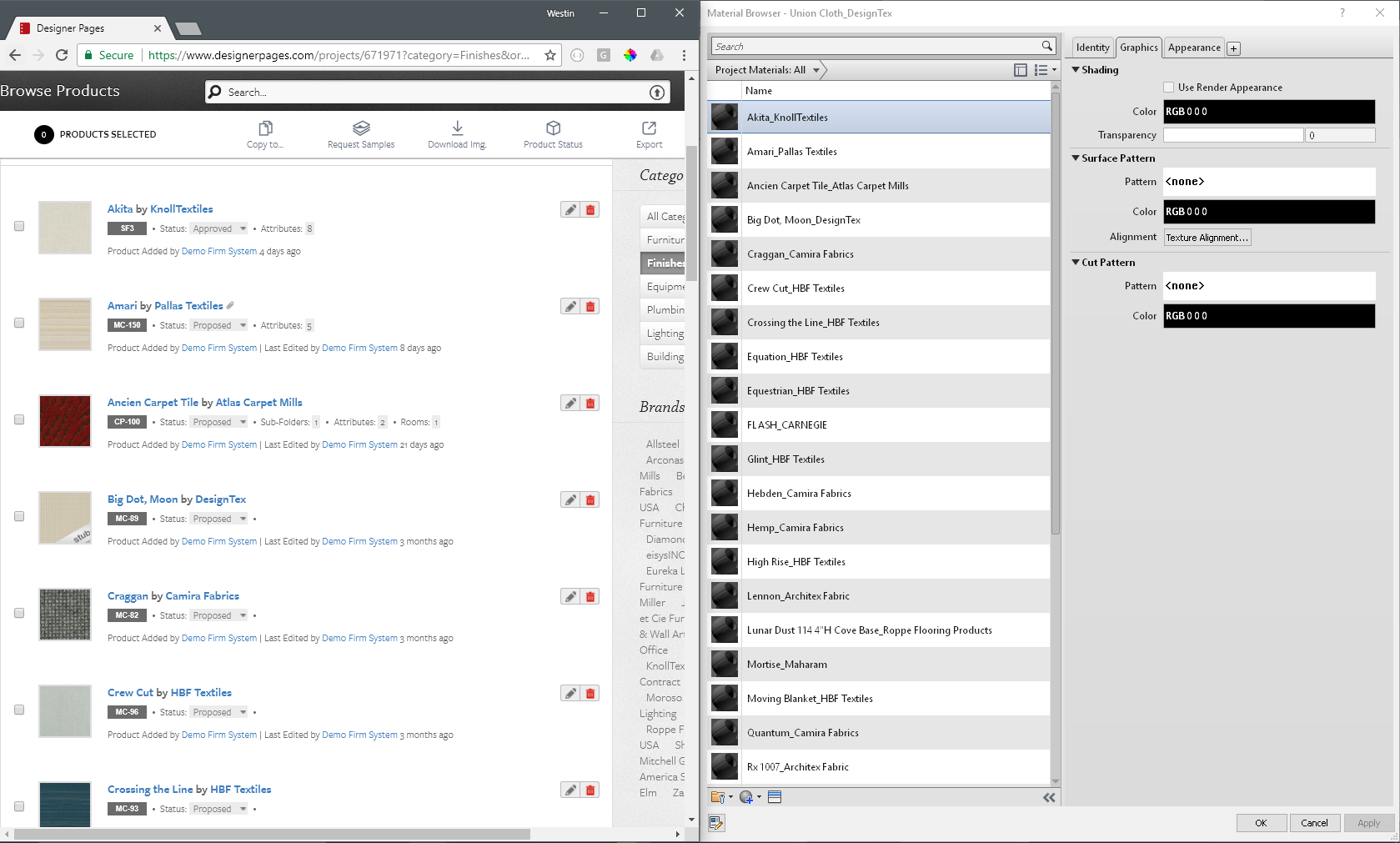Click the material editor icon at bottom left
The height and width of the screenshot is (843, 1400).
pyautogui.click(x=716, y=823)
